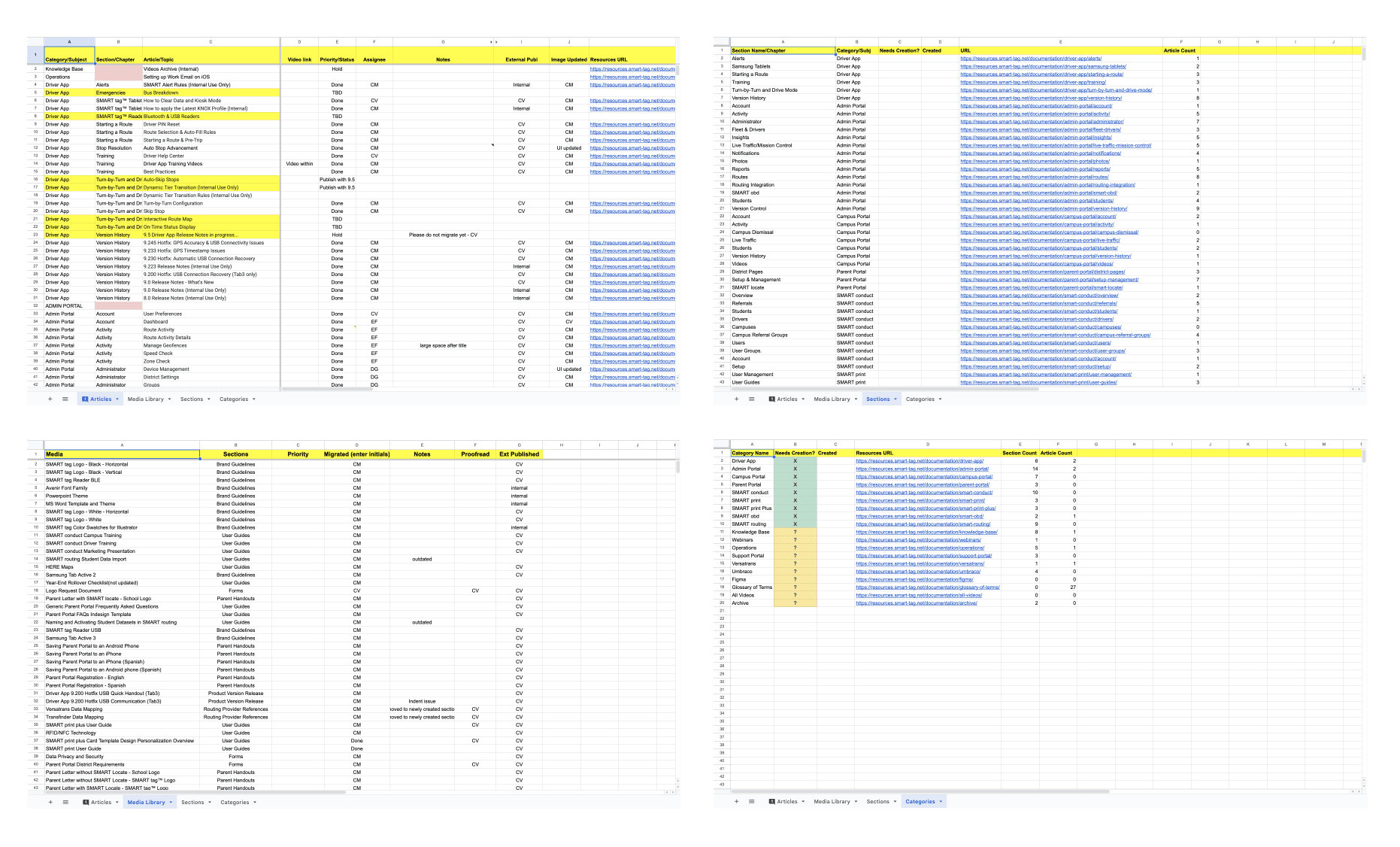This screenshot has width=1400, height=847.
Task: Click horizontal scrollbar in Media Library sheet
Action: [195, 791]
